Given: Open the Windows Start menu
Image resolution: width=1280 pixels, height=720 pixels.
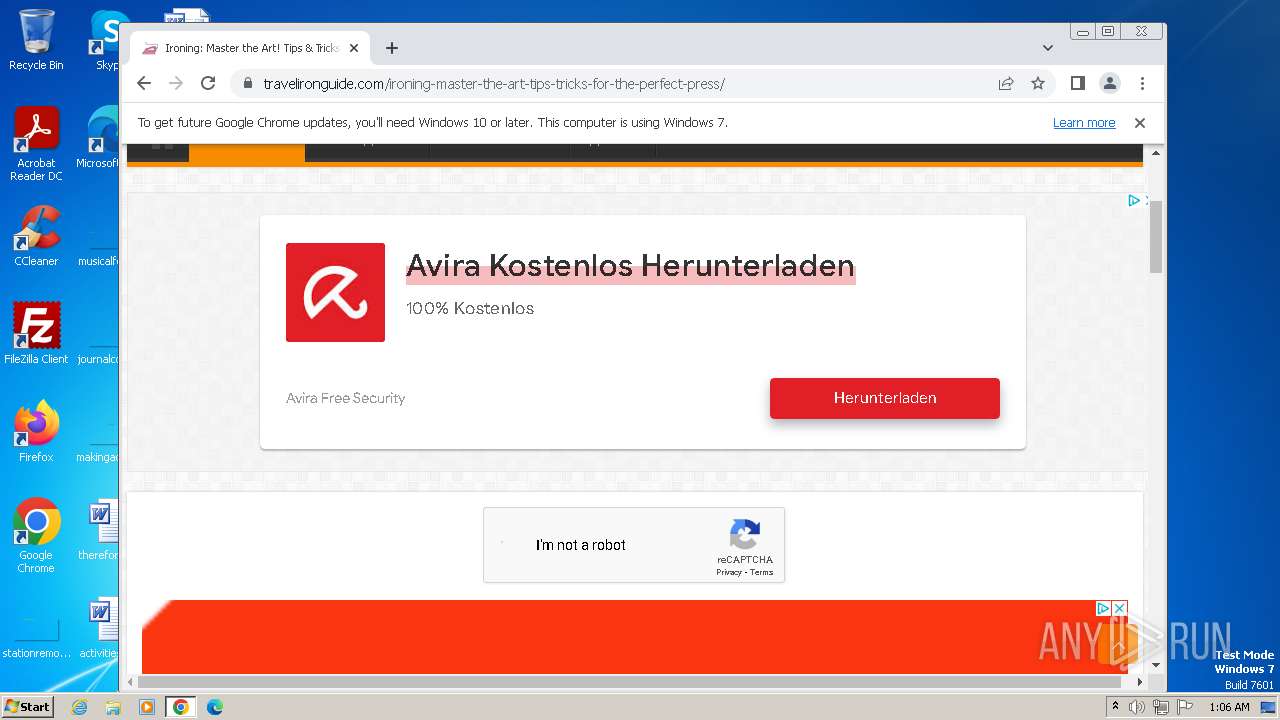Looking at the screenshot, I should click(27, 706).
